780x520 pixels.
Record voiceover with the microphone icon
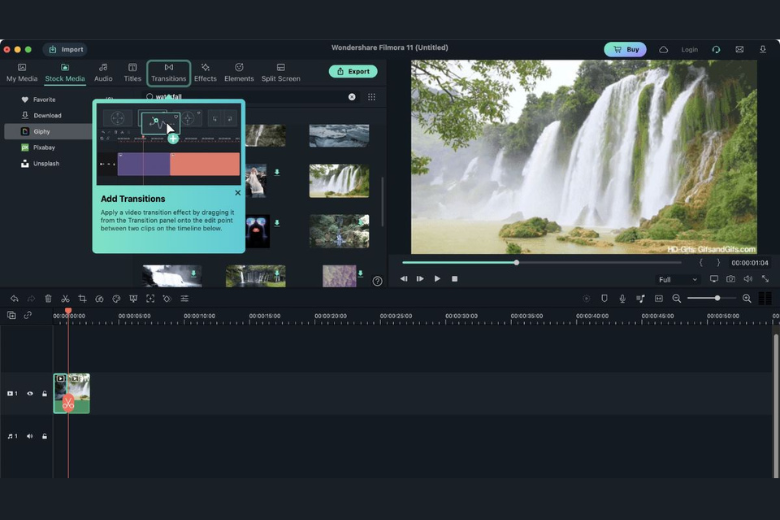pyautogui.click(x=622, y=299)
